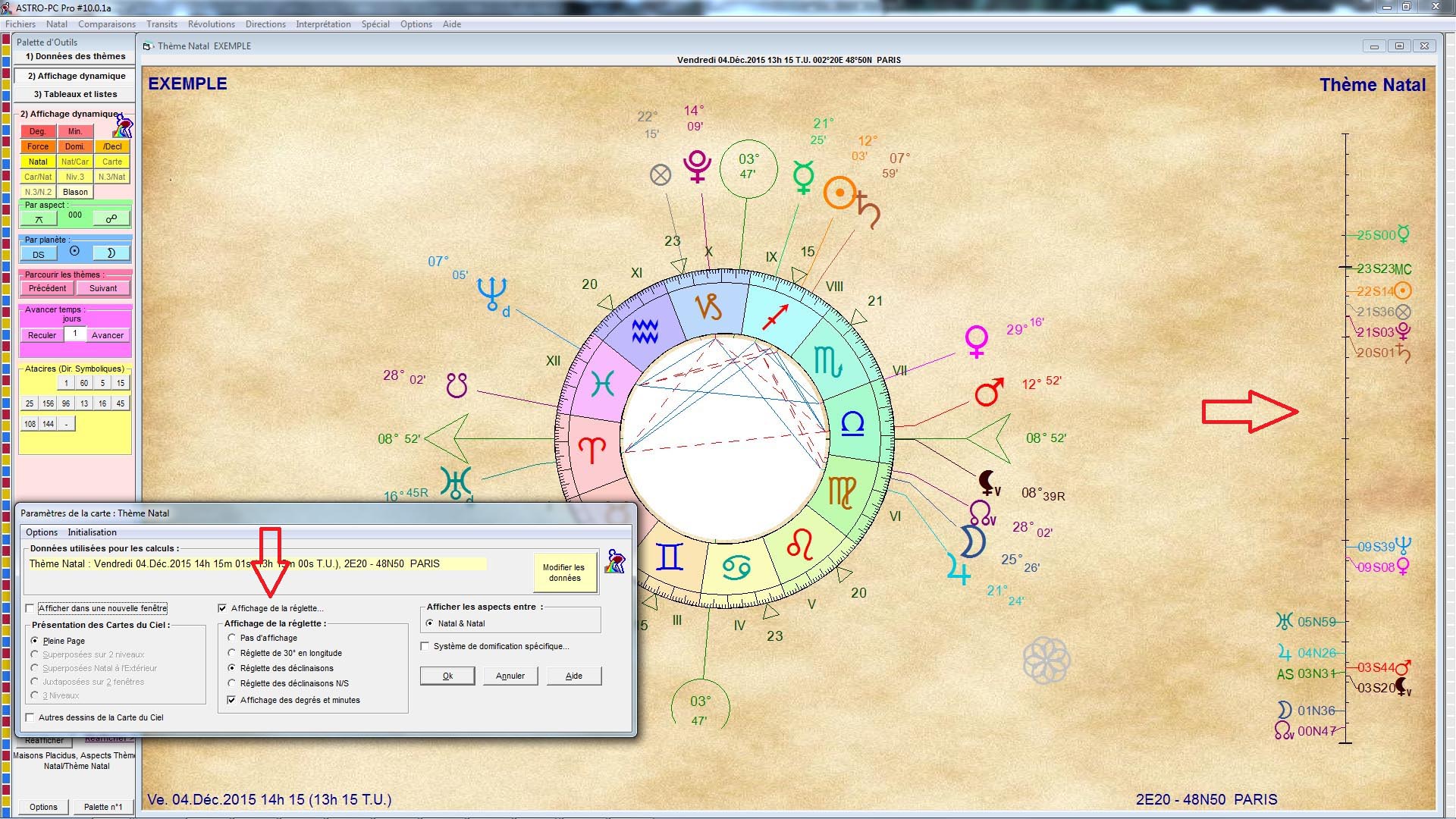Image resolution: width=1456 pixels, height=819 pixels.
Task: Click the Mercury symbol near the chart's top
Action: (803, 177)
